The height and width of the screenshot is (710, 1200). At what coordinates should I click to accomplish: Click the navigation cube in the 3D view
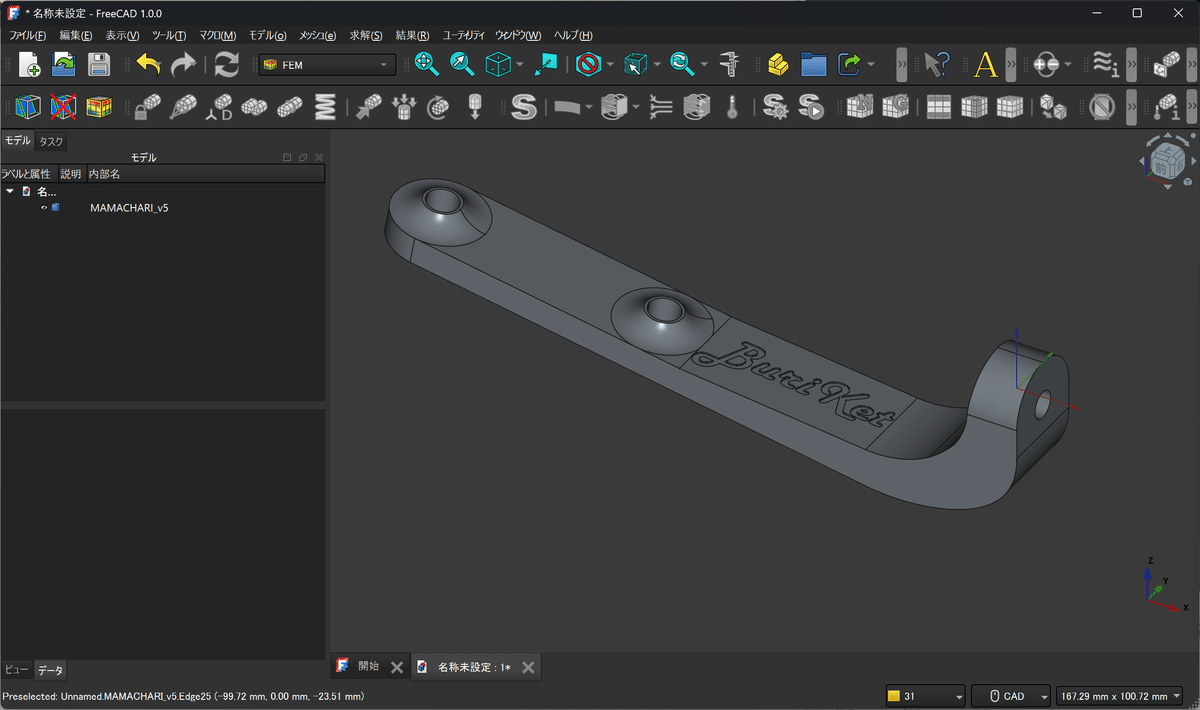tap(1167, 160)
